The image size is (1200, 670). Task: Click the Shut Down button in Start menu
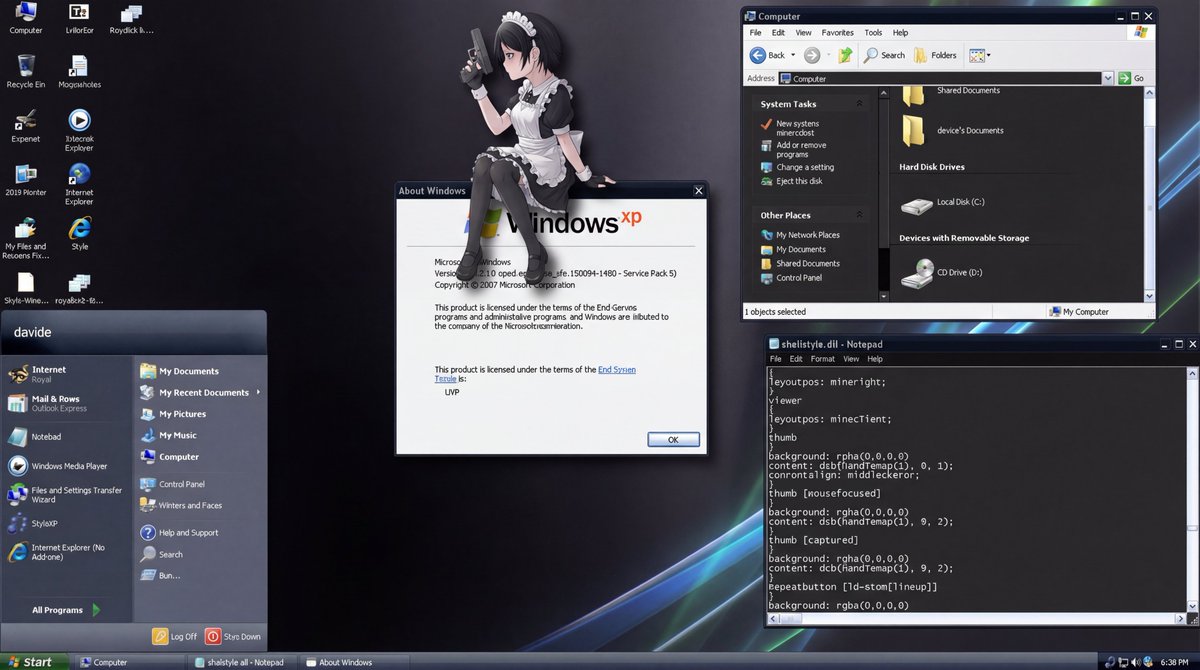pyautogui.click(x=233, y=636)
